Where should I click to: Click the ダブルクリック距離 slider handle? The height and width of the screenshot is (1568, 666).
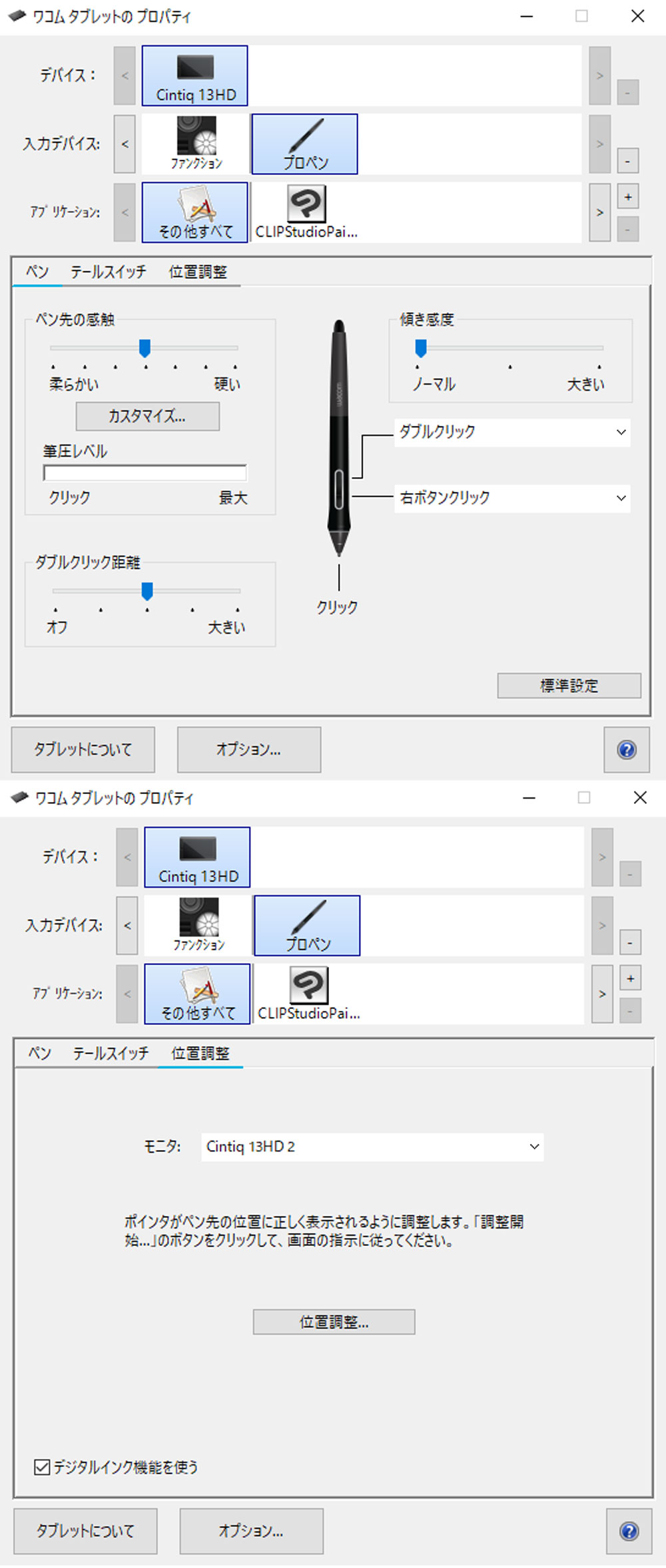(147, 591)
